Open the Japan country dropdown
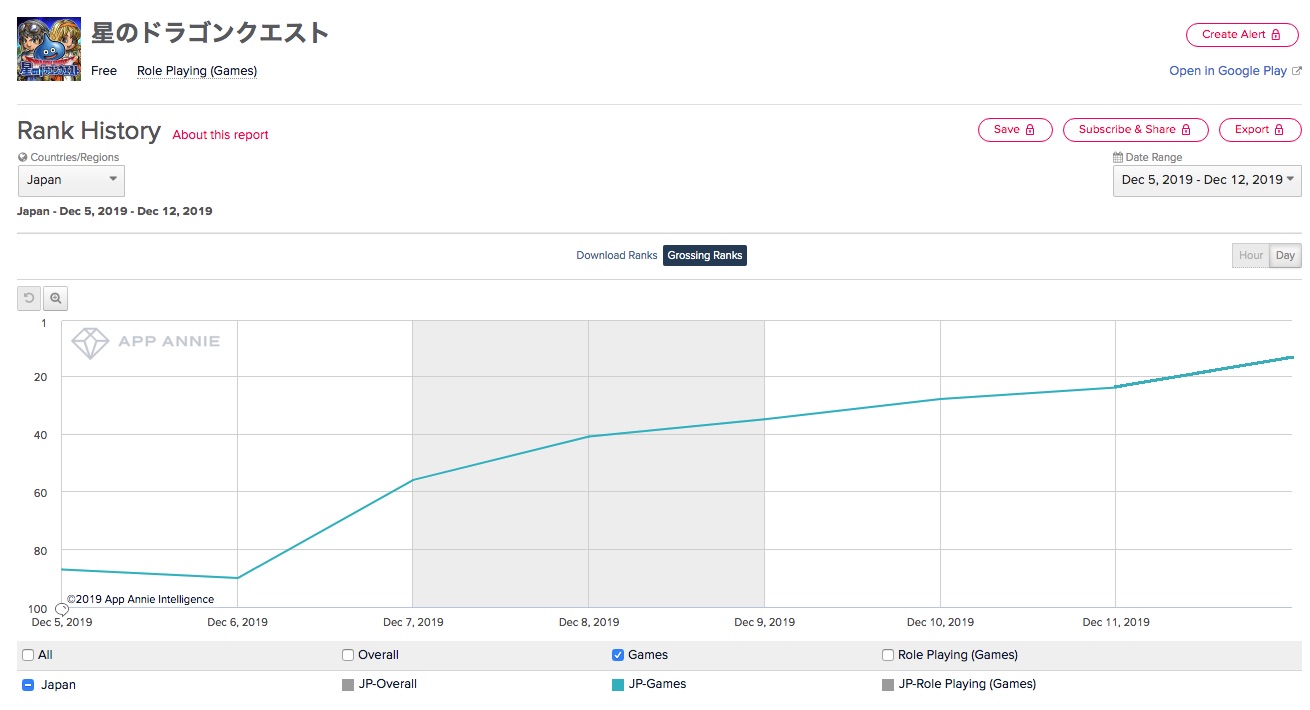The width and height of the screenshot is (1310, 710). [x=71, y=180]
